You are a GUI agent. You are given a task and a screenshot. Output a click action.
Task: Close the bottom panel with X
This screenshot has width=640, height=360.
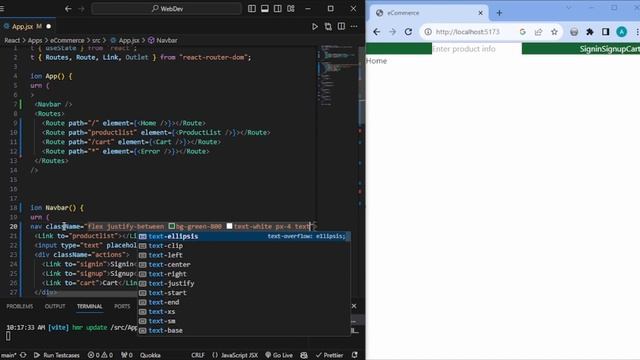354,306
